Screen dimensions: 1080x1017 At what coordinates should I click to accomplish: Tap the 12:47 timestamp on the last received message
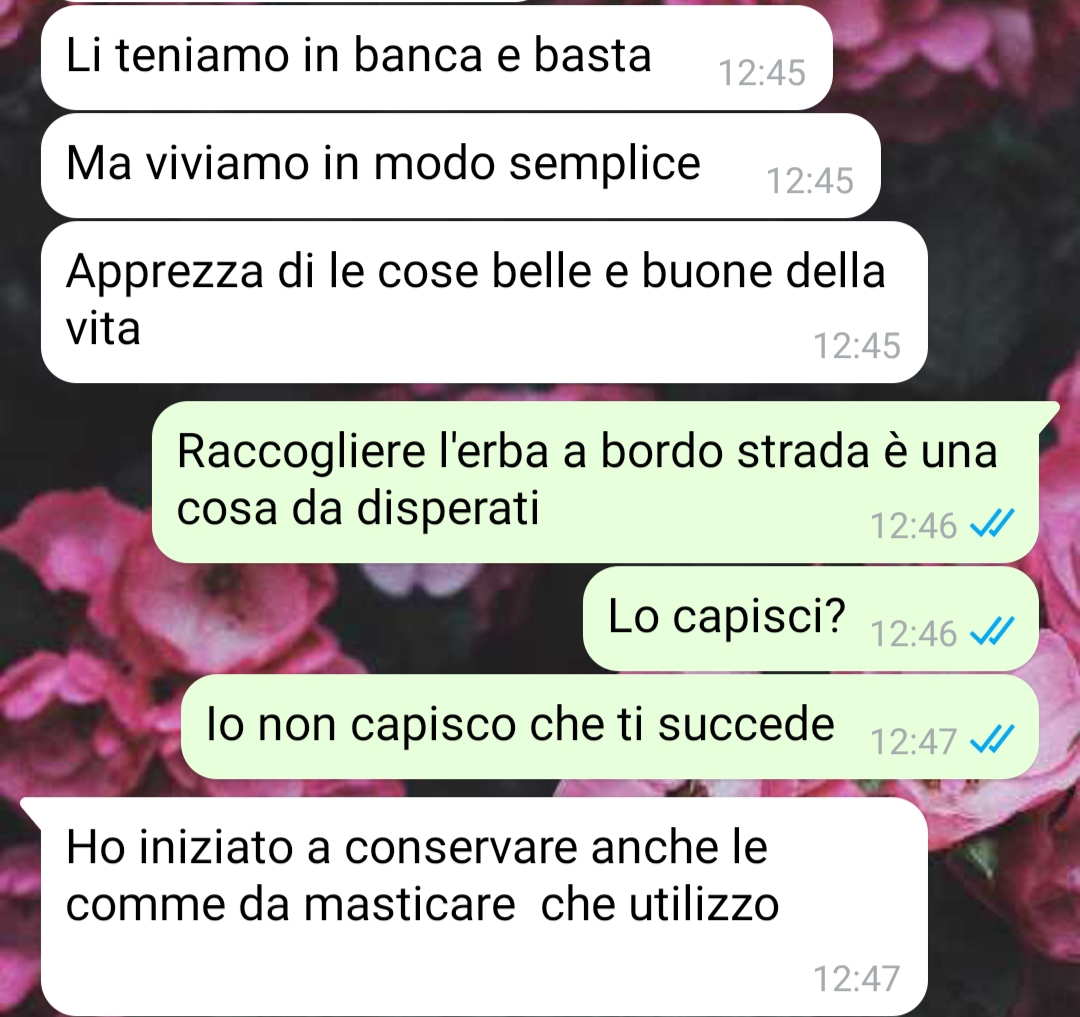point(857,978)
